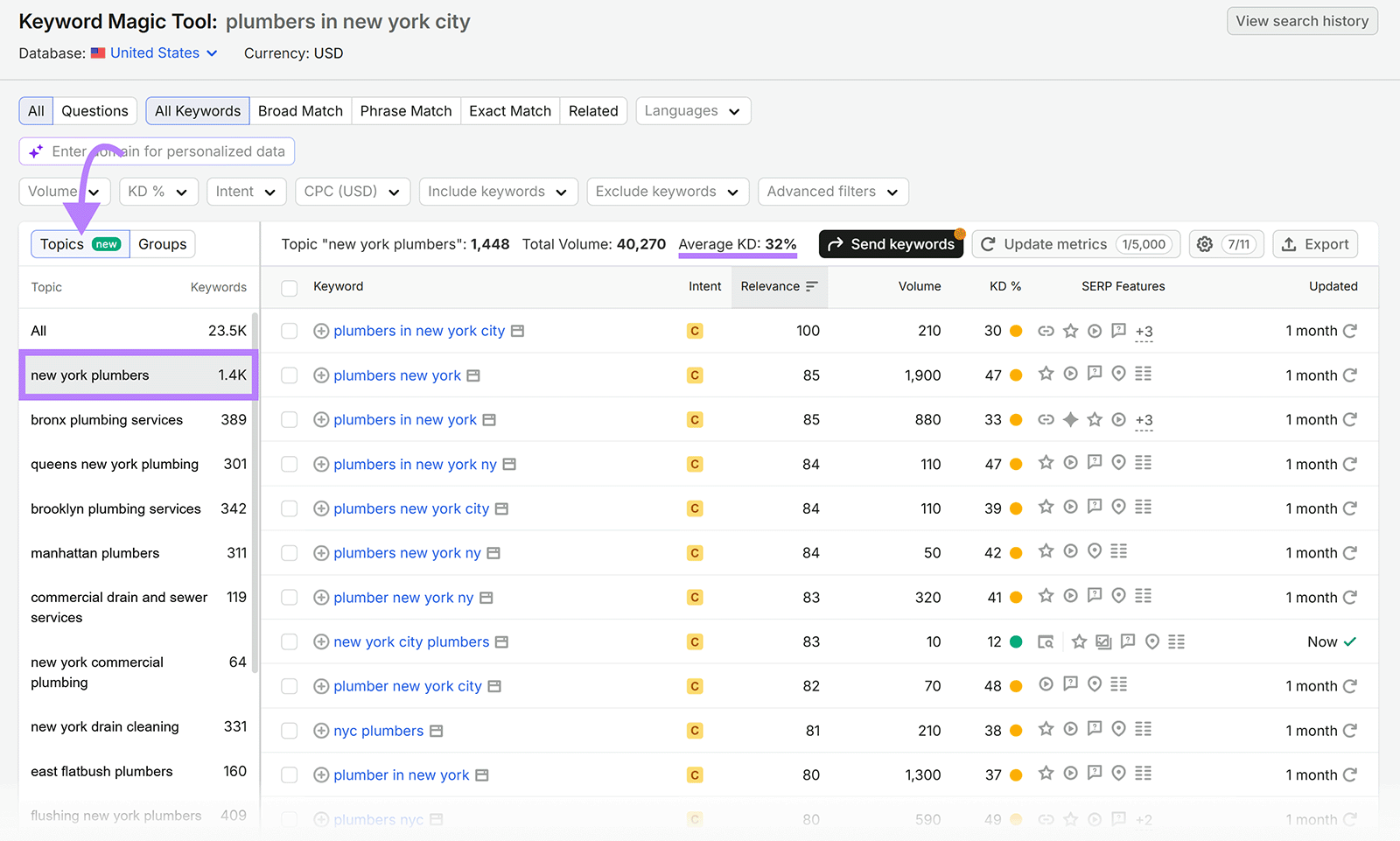Open the KD % filter dropdown
Viewport: 1400px width, 841px height.
click(157, 192)
